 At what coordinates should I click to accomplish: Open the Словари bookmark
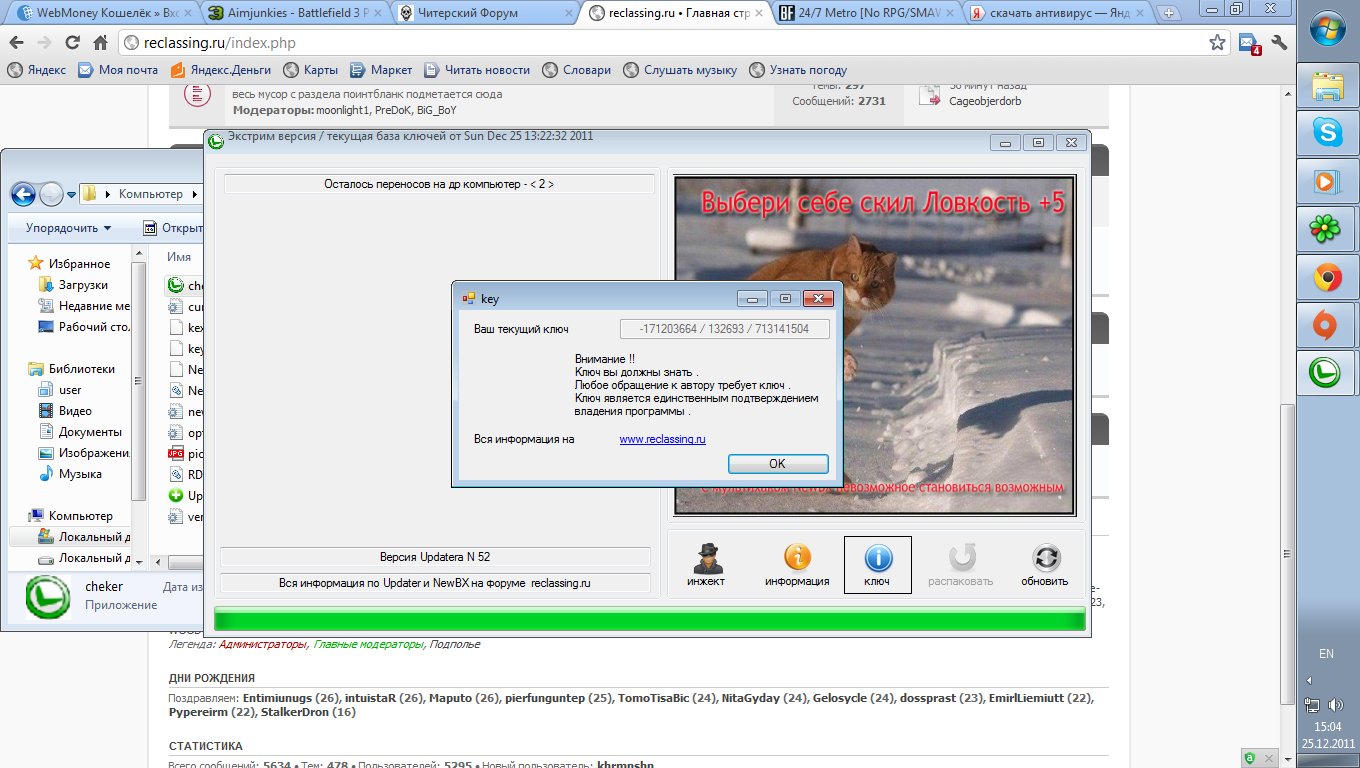point(576,70)
